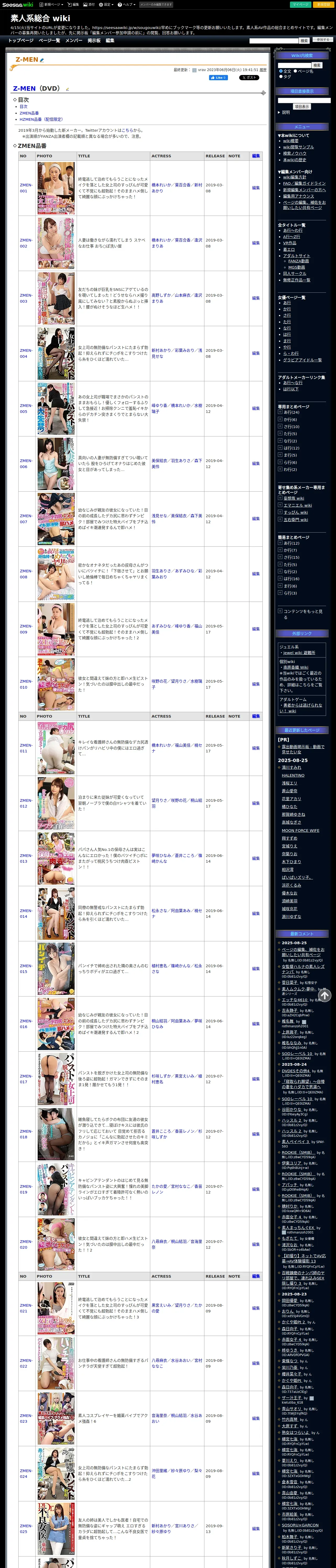Expand か行(6) in 専用まとめページ
This screenshot has height=1568, width=336.
point(280,419)
